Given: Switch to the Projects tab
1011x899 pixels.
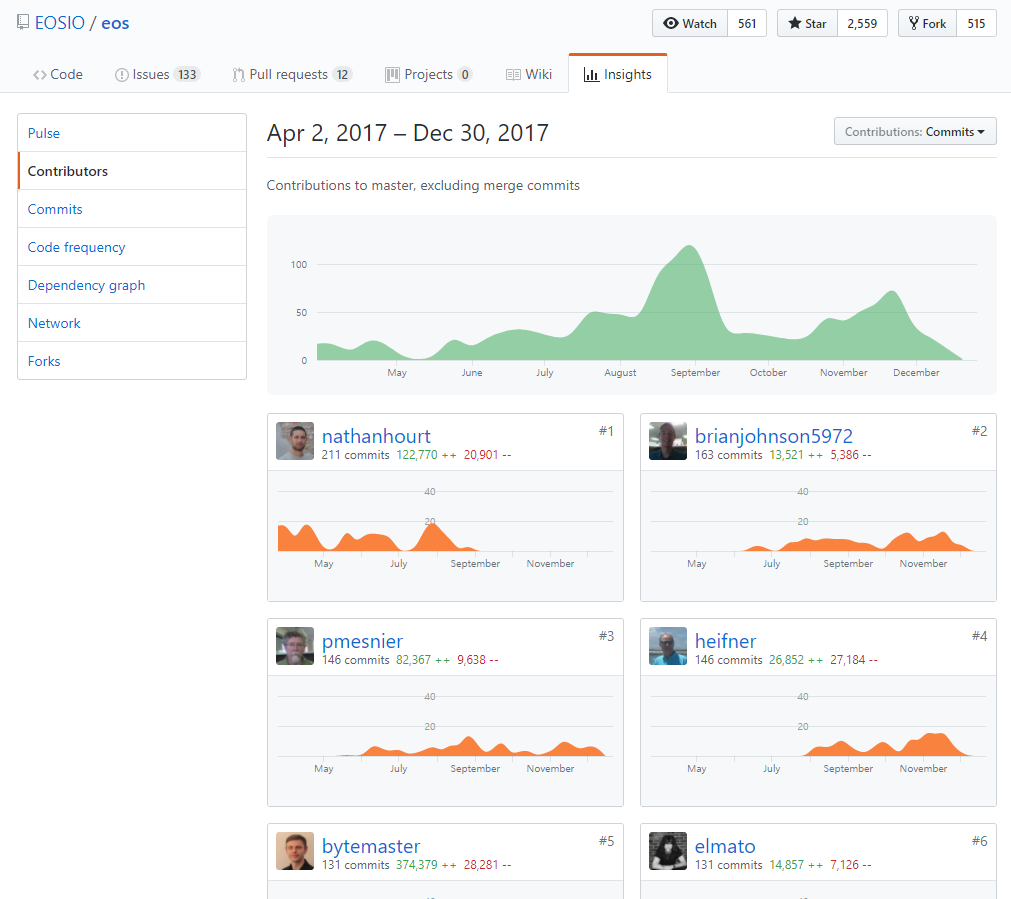Looking at the screenshot, I should point(429,75).
